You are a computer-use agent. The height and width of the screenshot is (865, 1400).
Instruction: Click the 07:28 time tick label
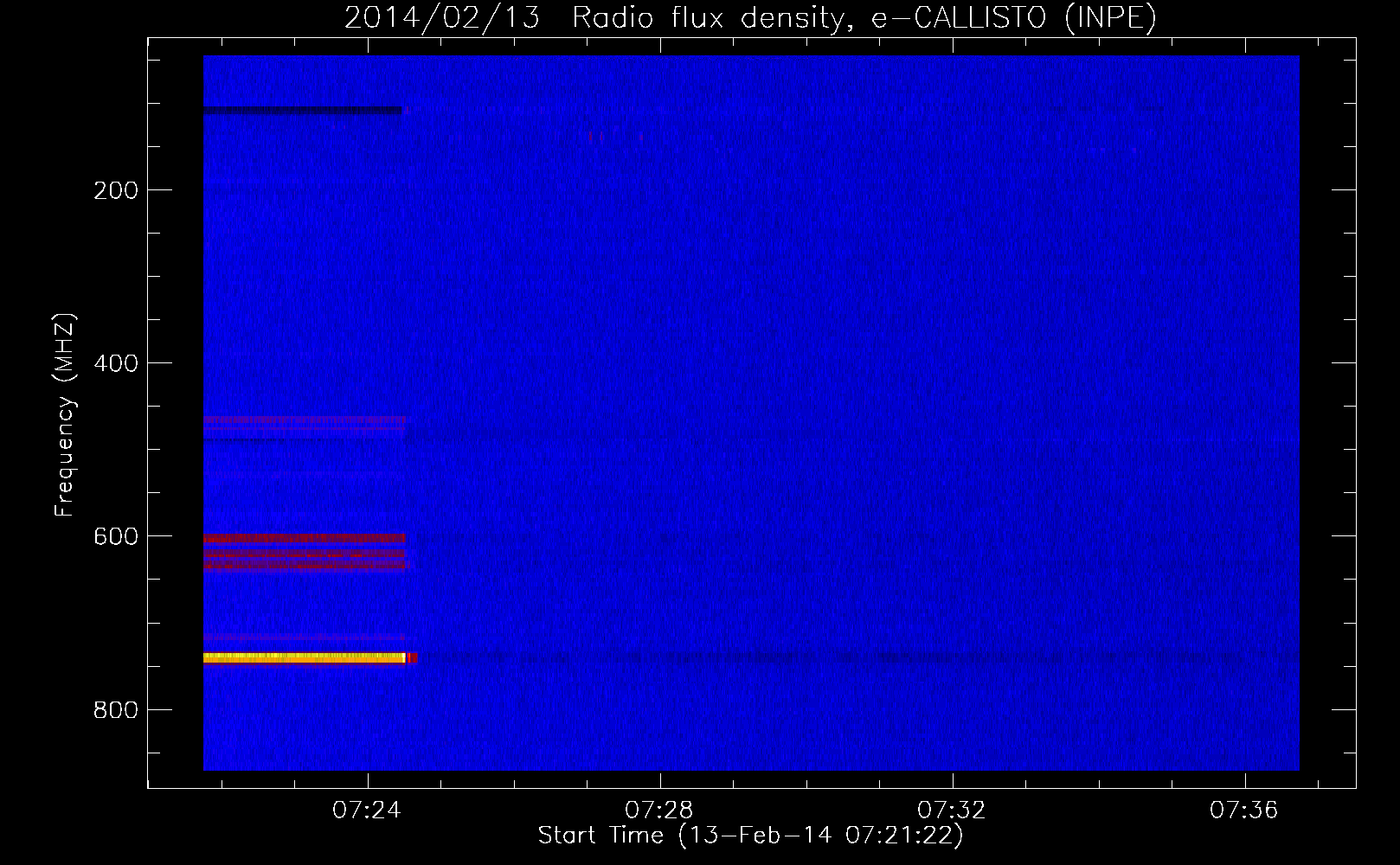[x=659, y=811]
